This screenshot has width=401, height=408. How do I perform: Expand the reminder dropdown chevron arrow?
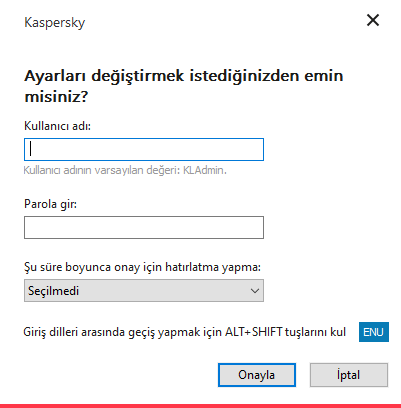point(255,291)
